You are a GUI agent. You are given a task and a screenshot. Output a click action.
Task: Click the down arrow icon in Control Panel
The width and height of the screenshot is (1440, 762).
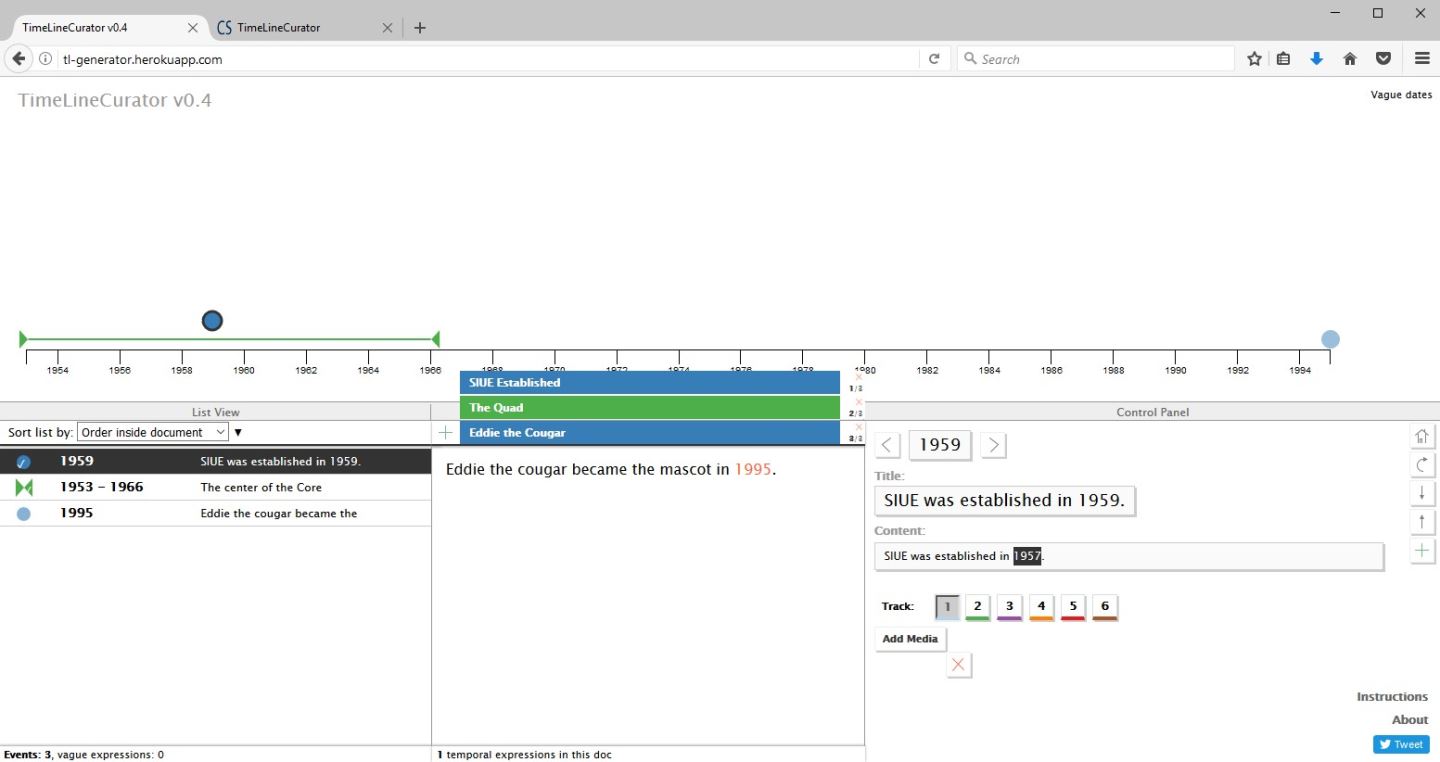[1422, 494]
